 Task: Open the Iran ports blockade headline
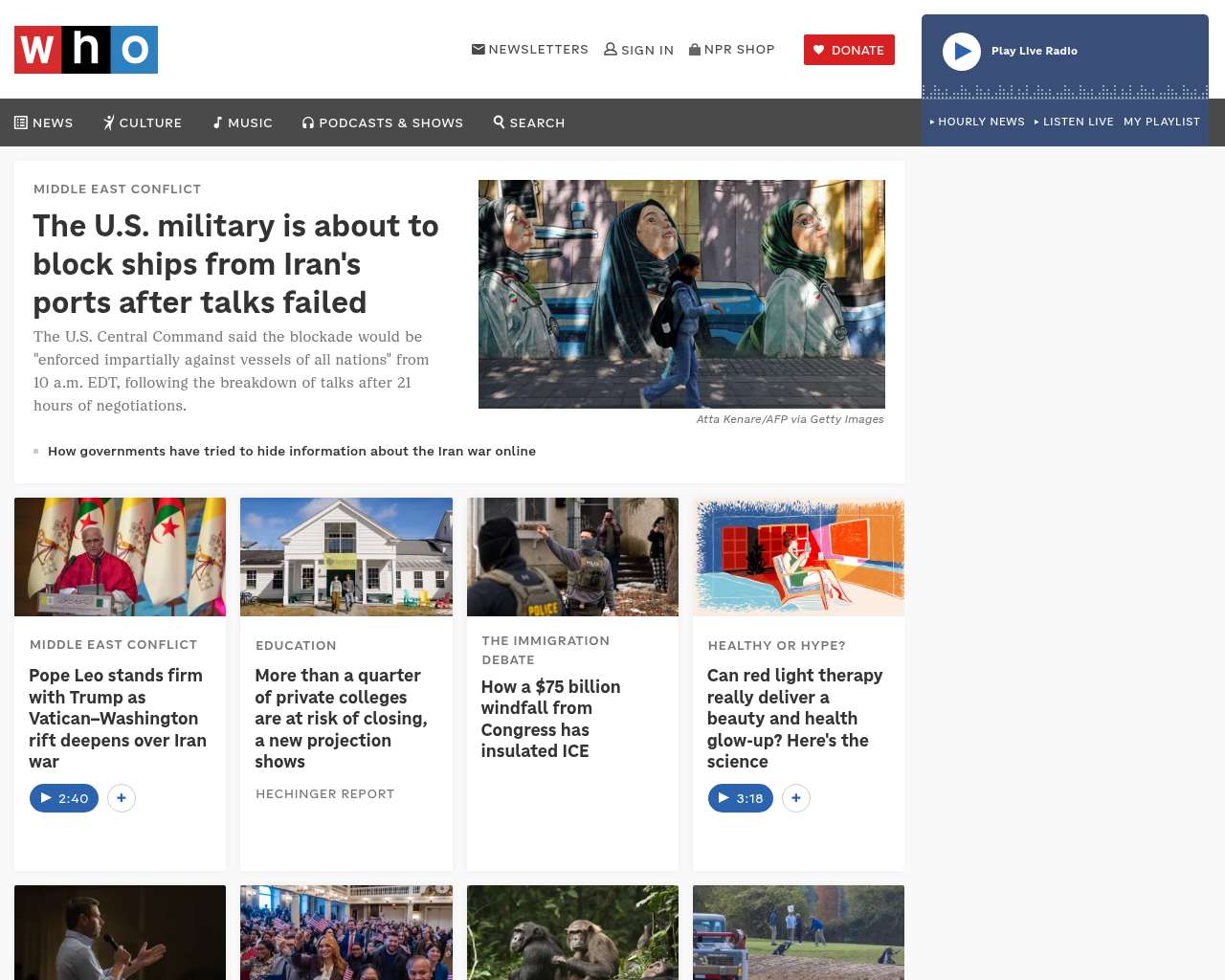236,264
